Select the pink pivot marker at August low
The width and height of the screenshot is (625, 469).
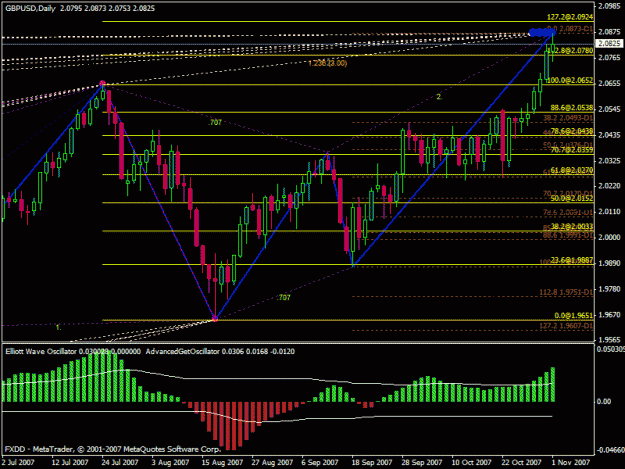[x=215, y=318]
